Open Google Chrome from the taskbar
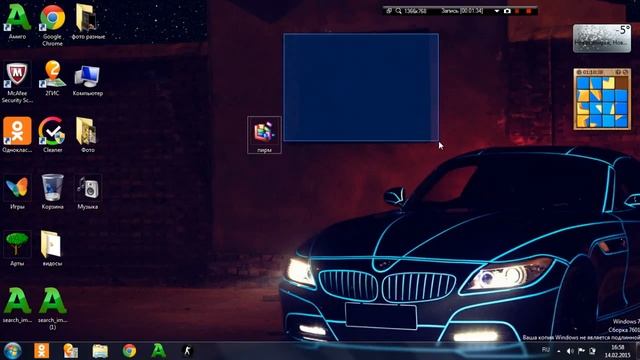 (x=129, y=351)
